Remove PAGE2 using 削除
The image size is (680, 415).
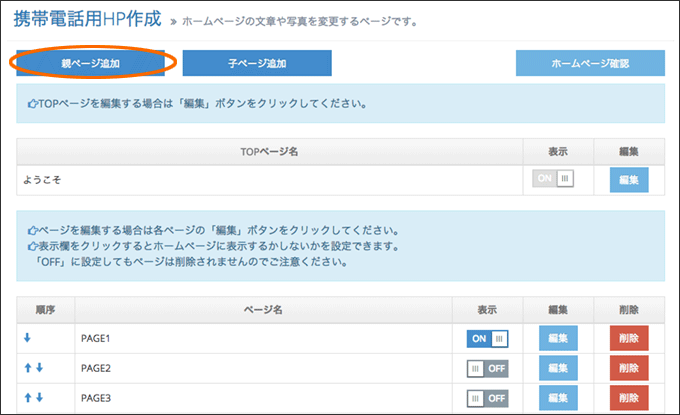[x=629, y=368]
